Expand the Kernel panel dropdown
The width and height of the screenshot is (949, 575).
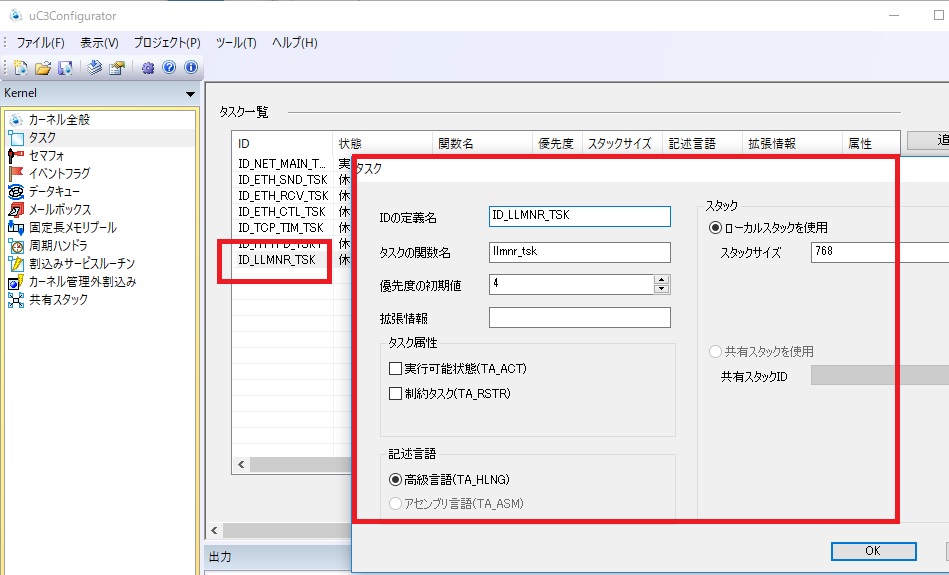(190, 94)
